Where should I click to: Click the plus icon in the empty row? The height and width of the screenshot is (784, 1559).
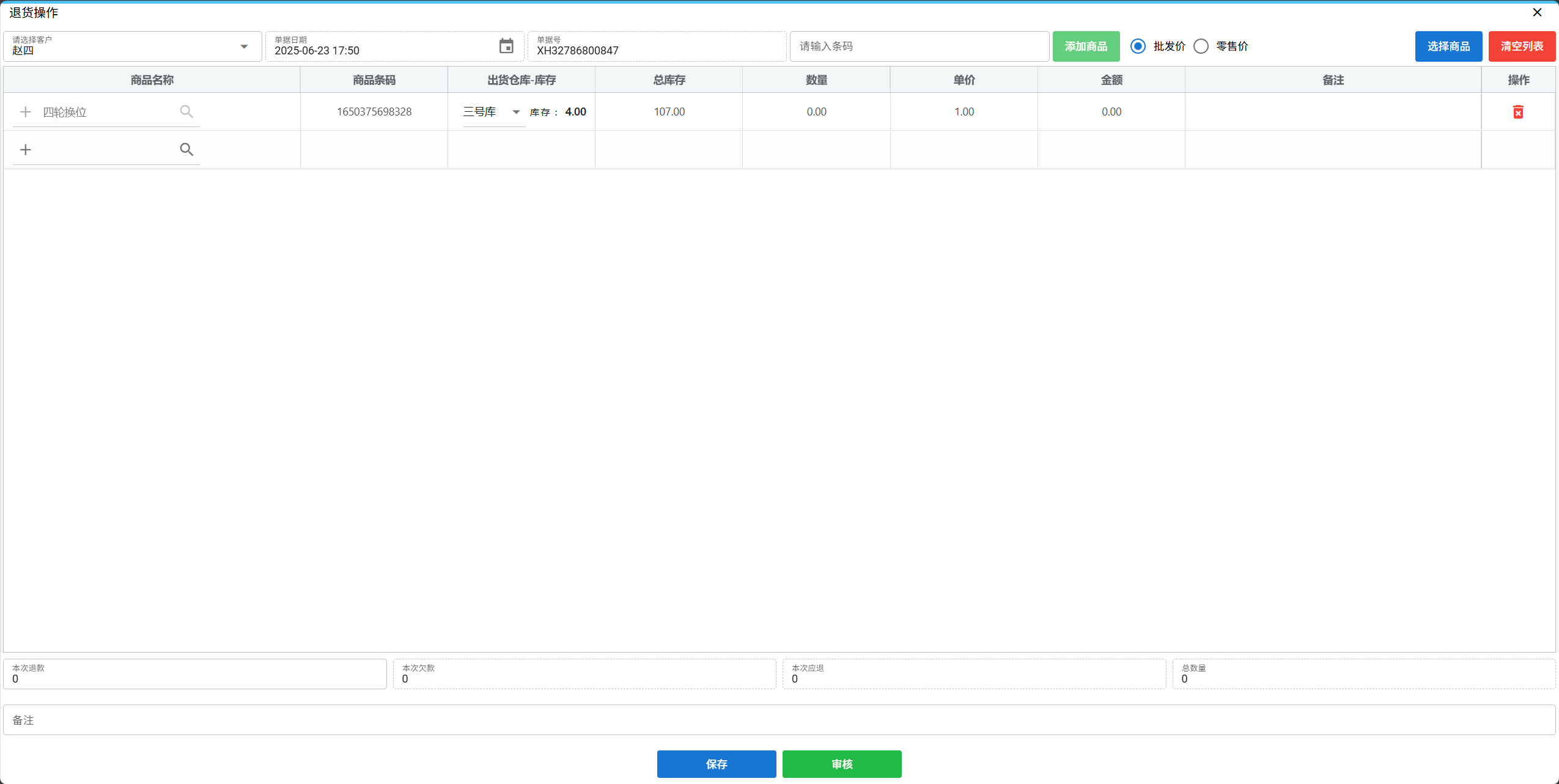(26, 150)
